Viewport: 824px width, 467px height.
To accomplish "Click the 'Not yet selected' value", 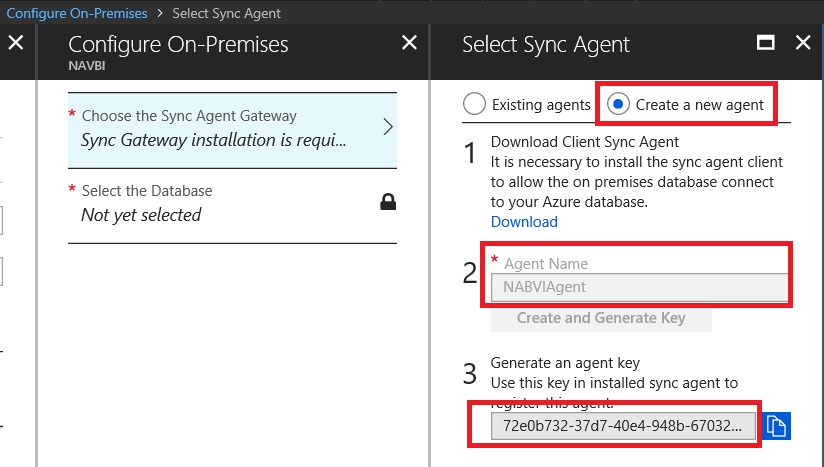I will coord(141,215).
